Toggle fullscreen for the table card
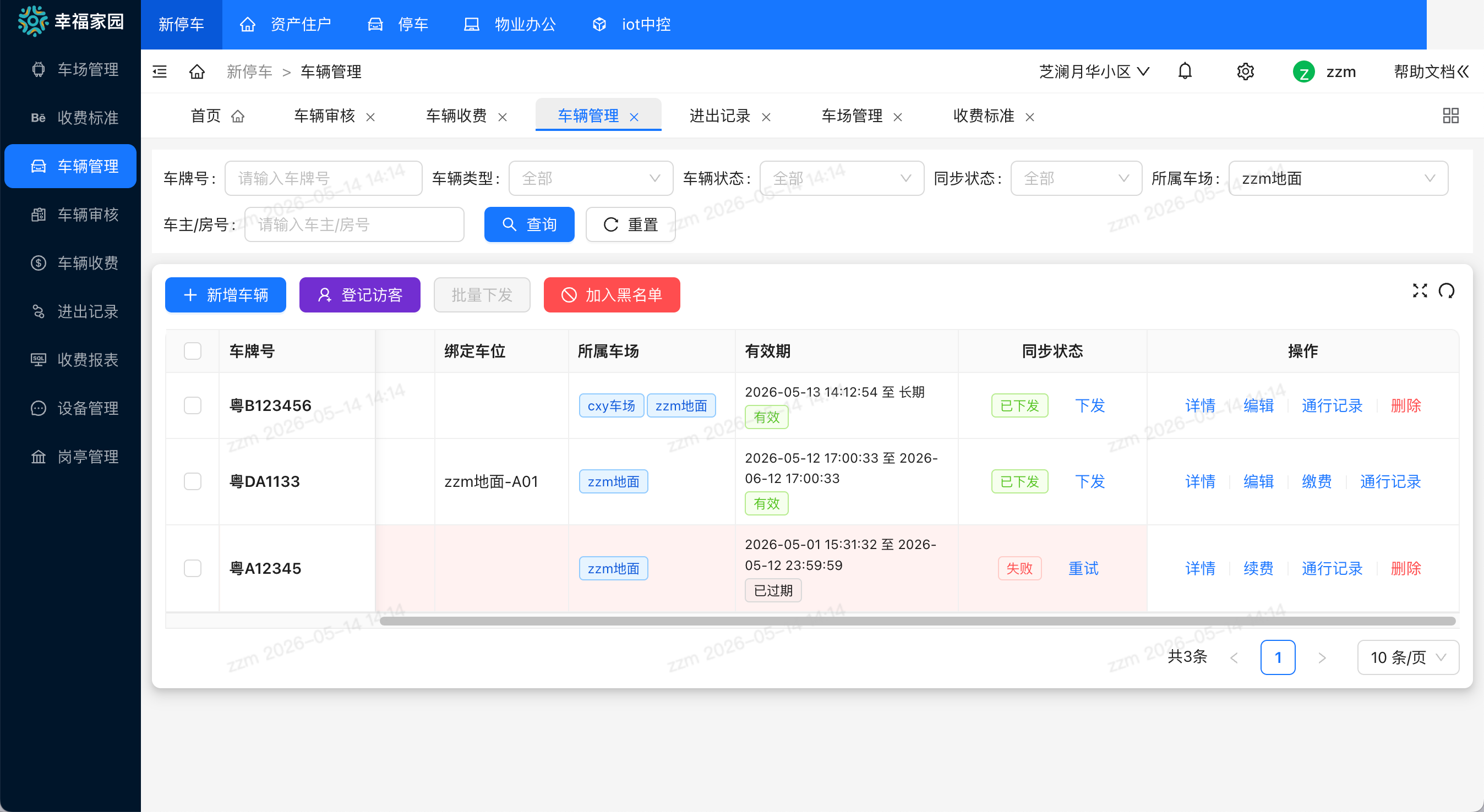The image size is (1484, 812). tap(1420, 291)
